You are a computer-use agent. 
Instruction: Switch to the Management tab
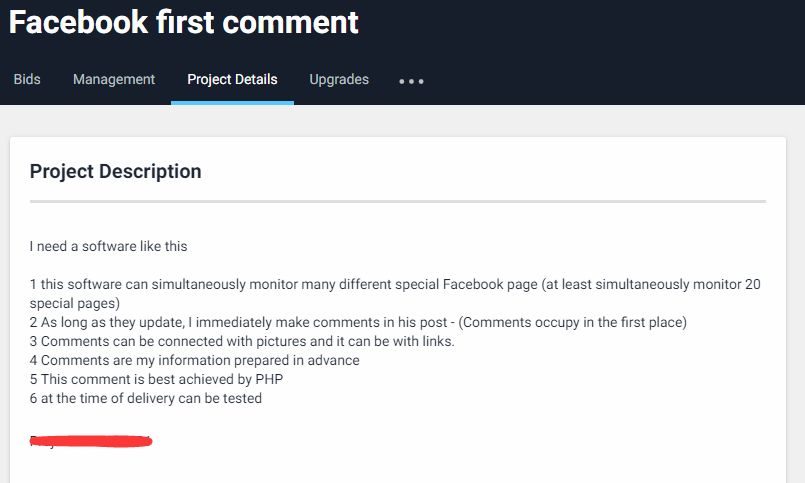(x=113, y=79)
